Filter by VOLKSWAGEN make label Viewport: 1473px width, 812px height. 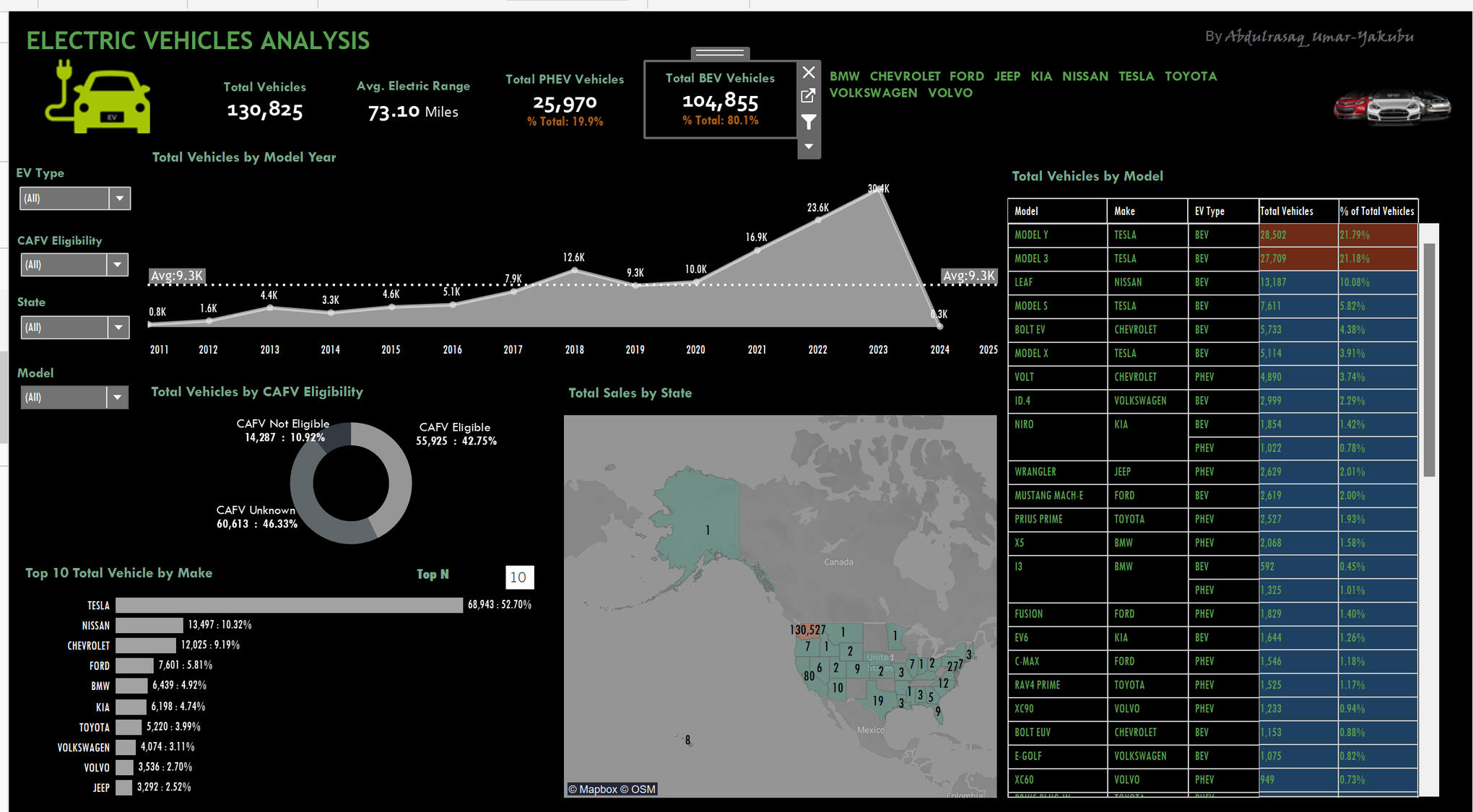pyautogui.click(x=873, y=93)
